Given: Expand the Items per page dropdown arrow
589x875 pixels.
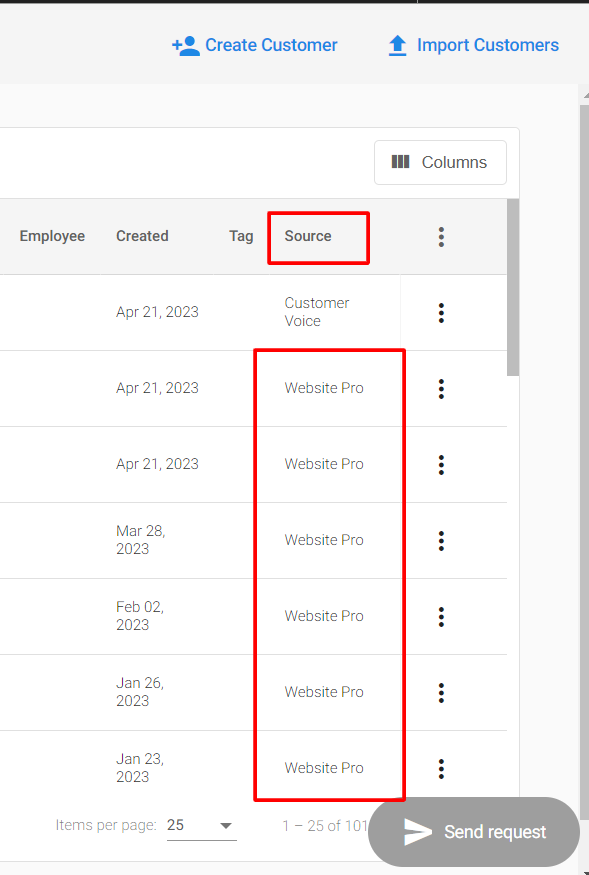Looking at the screenshot, I should [x=226, y=825].
